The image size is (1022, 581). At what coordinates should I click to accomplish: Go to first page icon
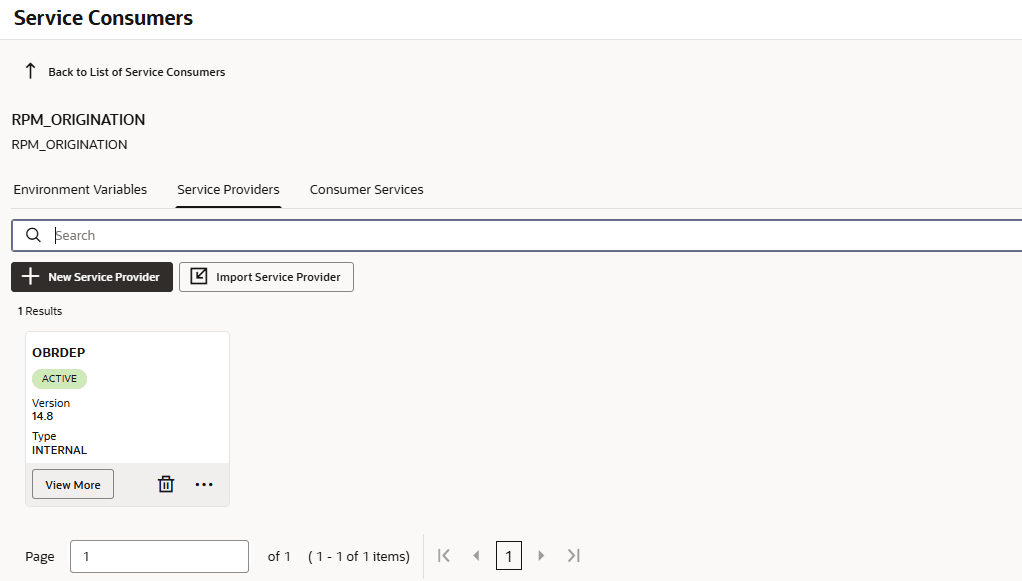coord(444,556)
